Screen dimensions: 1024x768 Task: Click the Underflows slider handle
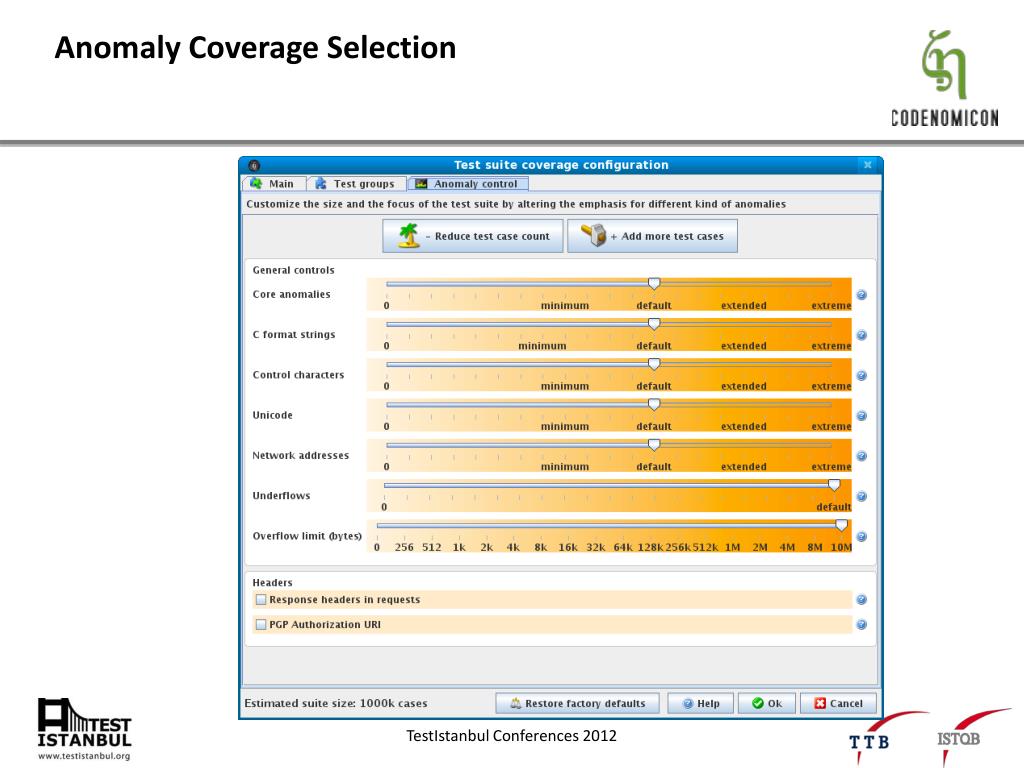click(x=834, y=485)
